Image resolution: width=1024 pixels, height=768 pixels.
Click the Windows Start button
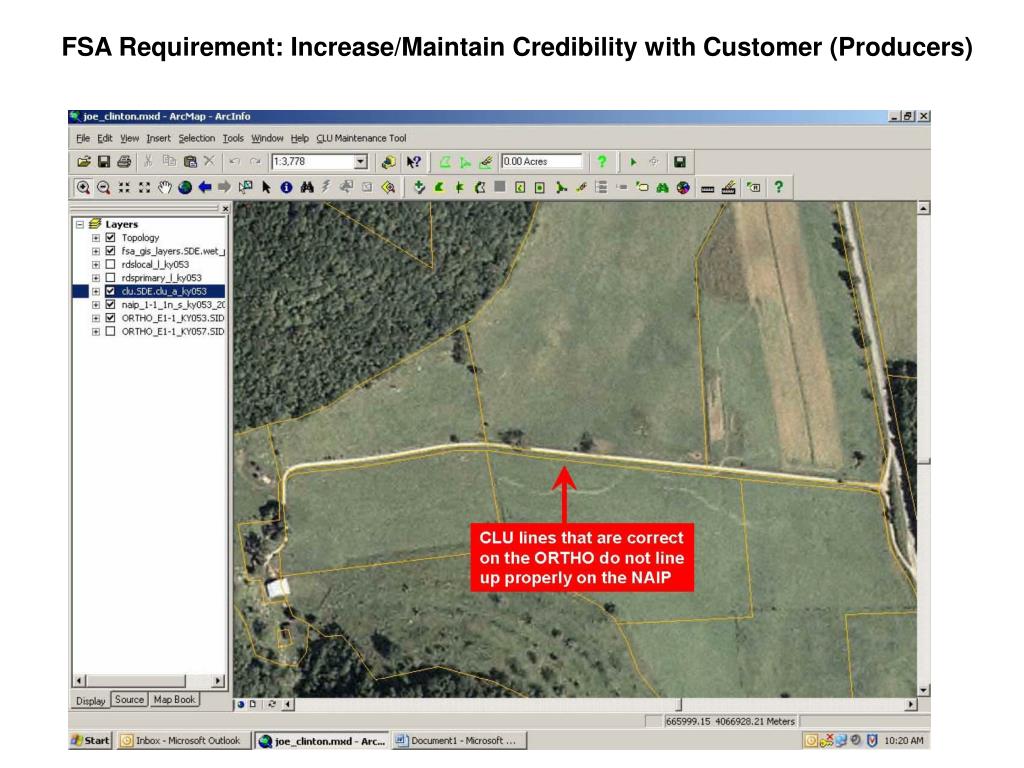[x=90, y=741]
